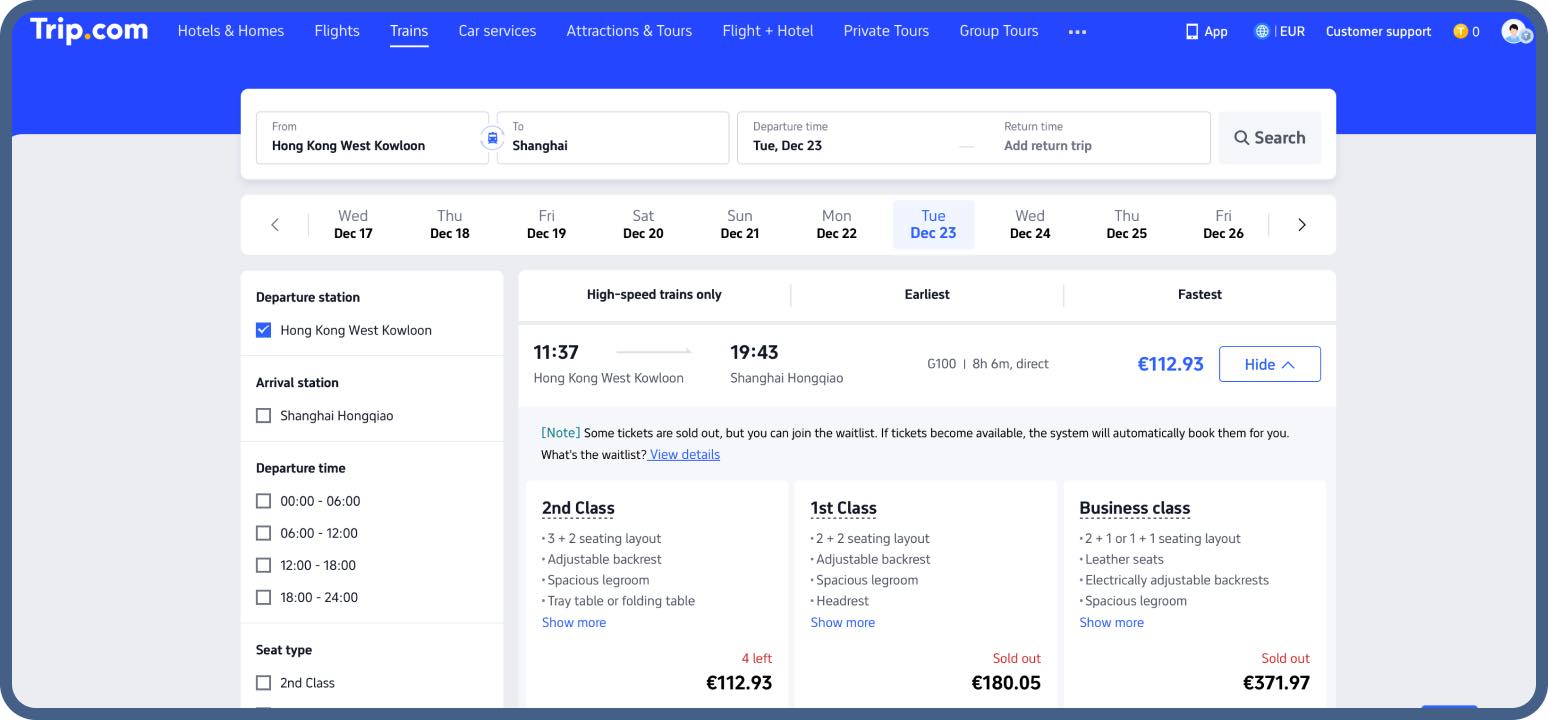The image size is (1548, 720).
Task: Swap departure and arrival stations icon
Action: tap(492, 138)
